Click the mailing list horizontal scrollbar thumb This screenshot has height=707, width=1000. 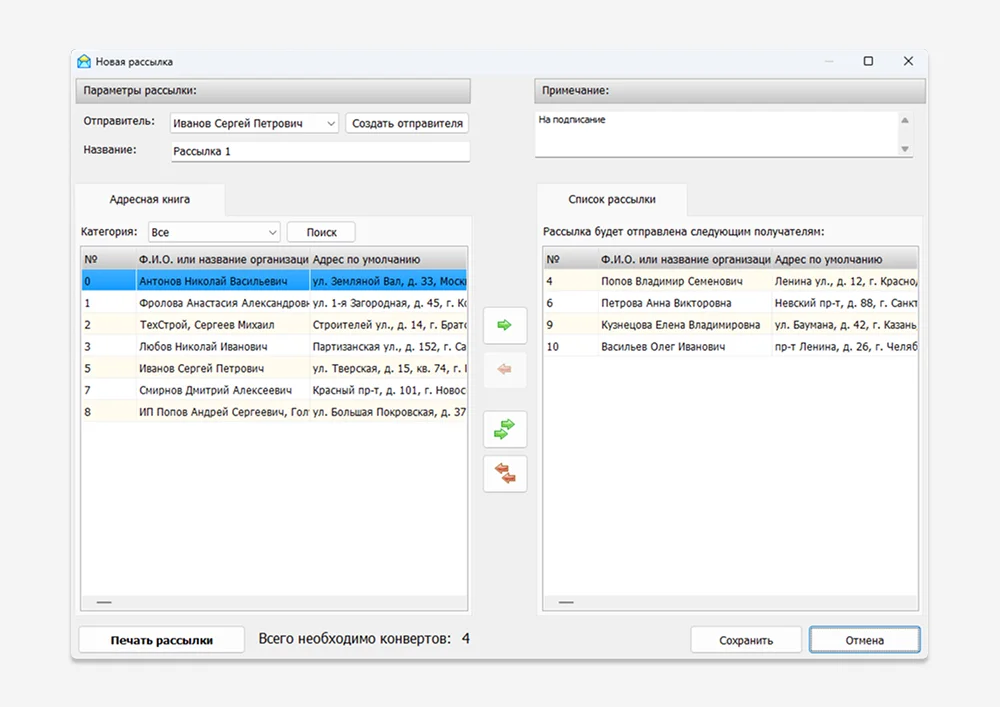coord(566,602)
